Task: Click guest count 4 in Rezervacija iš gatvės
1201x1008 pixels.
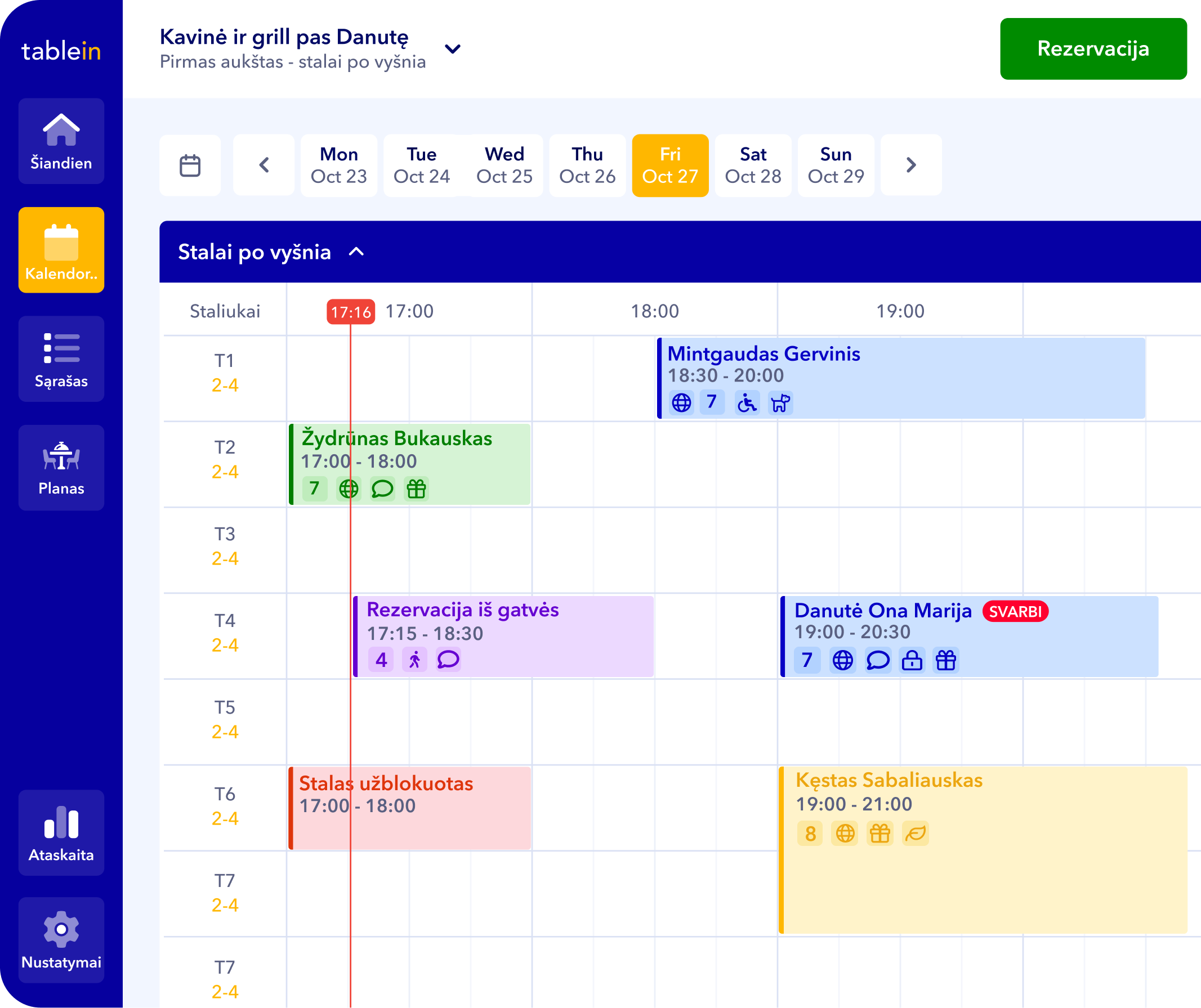Action: click(381, 660)
